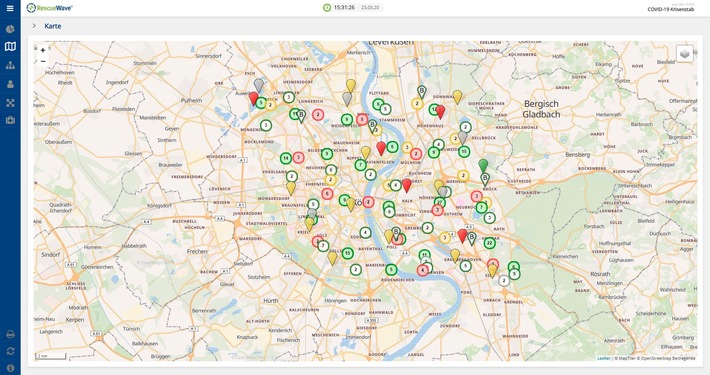Select the green cluster marker labeled 22
This screenshot has width=710, height=375.
click(x=489, y=243)
